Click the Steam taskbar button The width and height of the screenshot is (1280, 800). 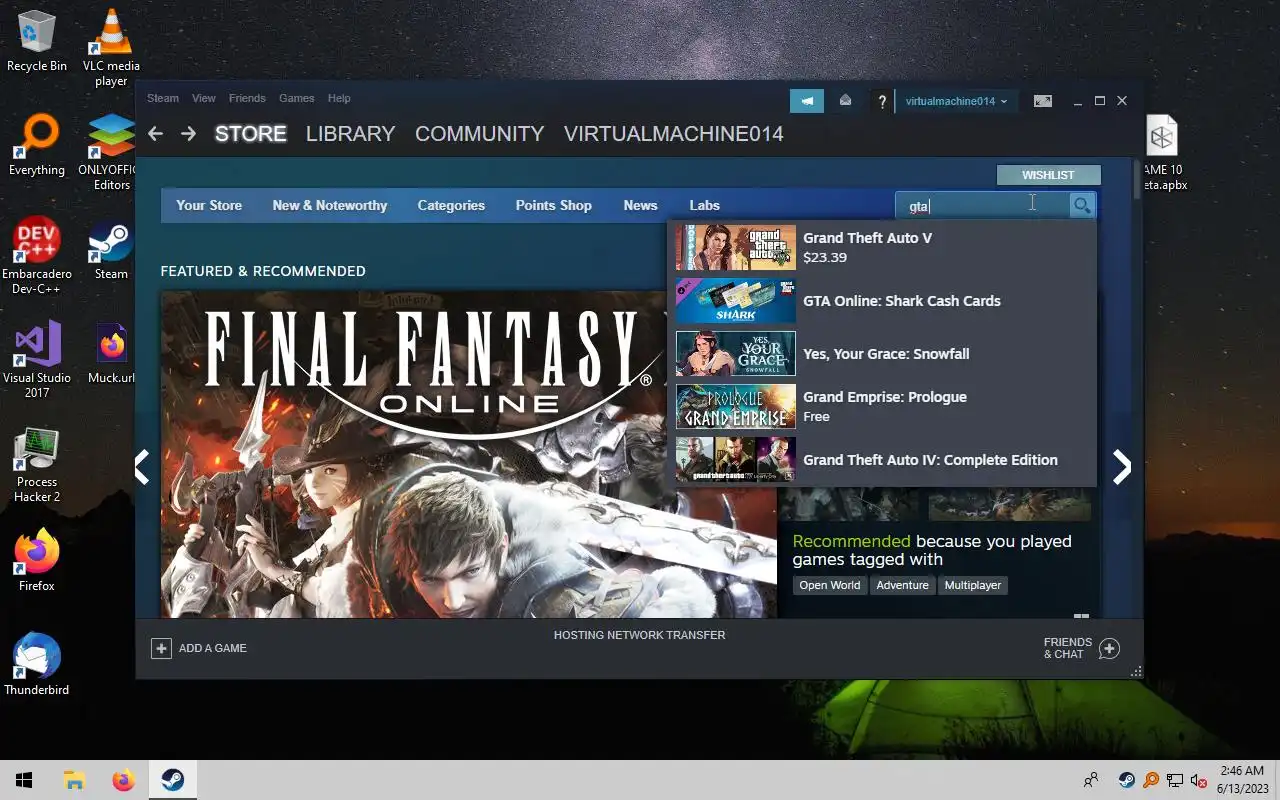[x=172, y=780]
